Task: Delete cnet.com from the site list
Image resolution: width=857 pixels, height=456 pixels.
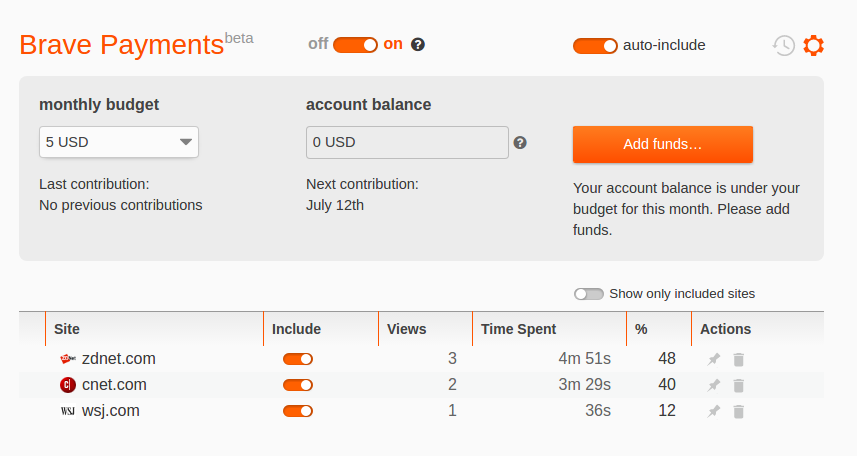Action: (739, 385)
